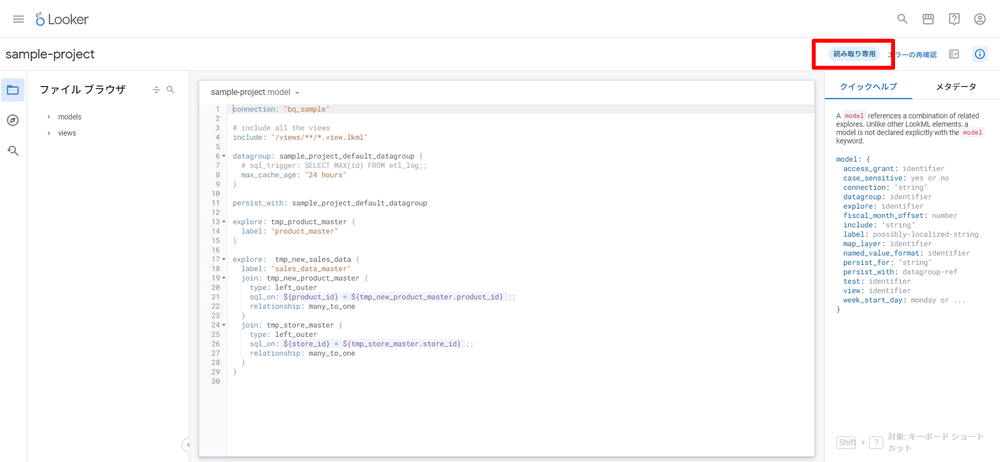
Task: Fold the explore block at line 13
Action: [223, 221]
